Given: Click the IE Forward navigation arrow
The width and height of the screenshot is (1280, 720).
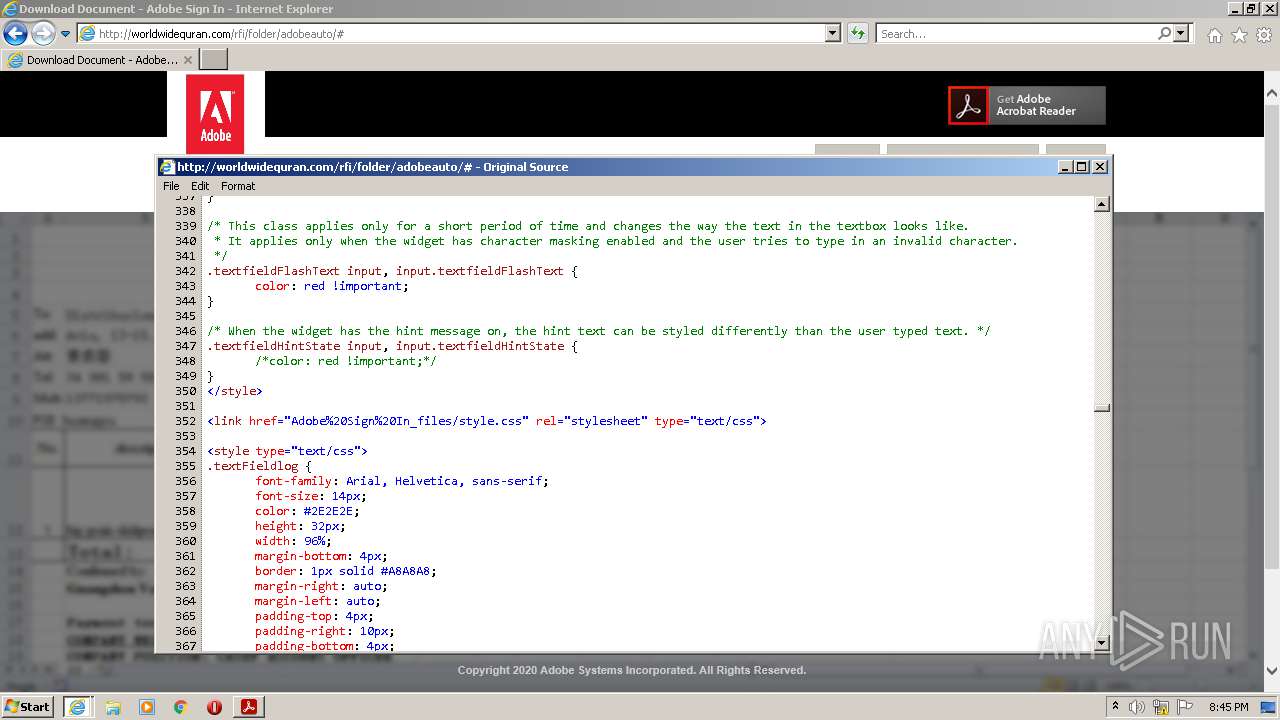Looking at the screenshot, I should tap(43, 34).
